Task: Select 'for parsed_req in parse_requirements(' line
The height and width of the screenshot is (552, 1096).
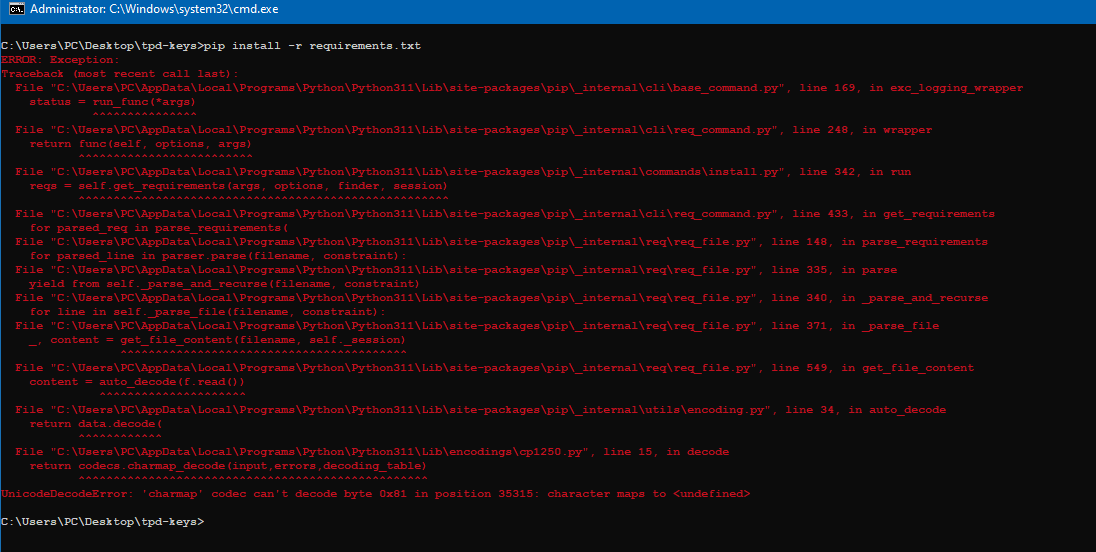Action: (159, 228)
